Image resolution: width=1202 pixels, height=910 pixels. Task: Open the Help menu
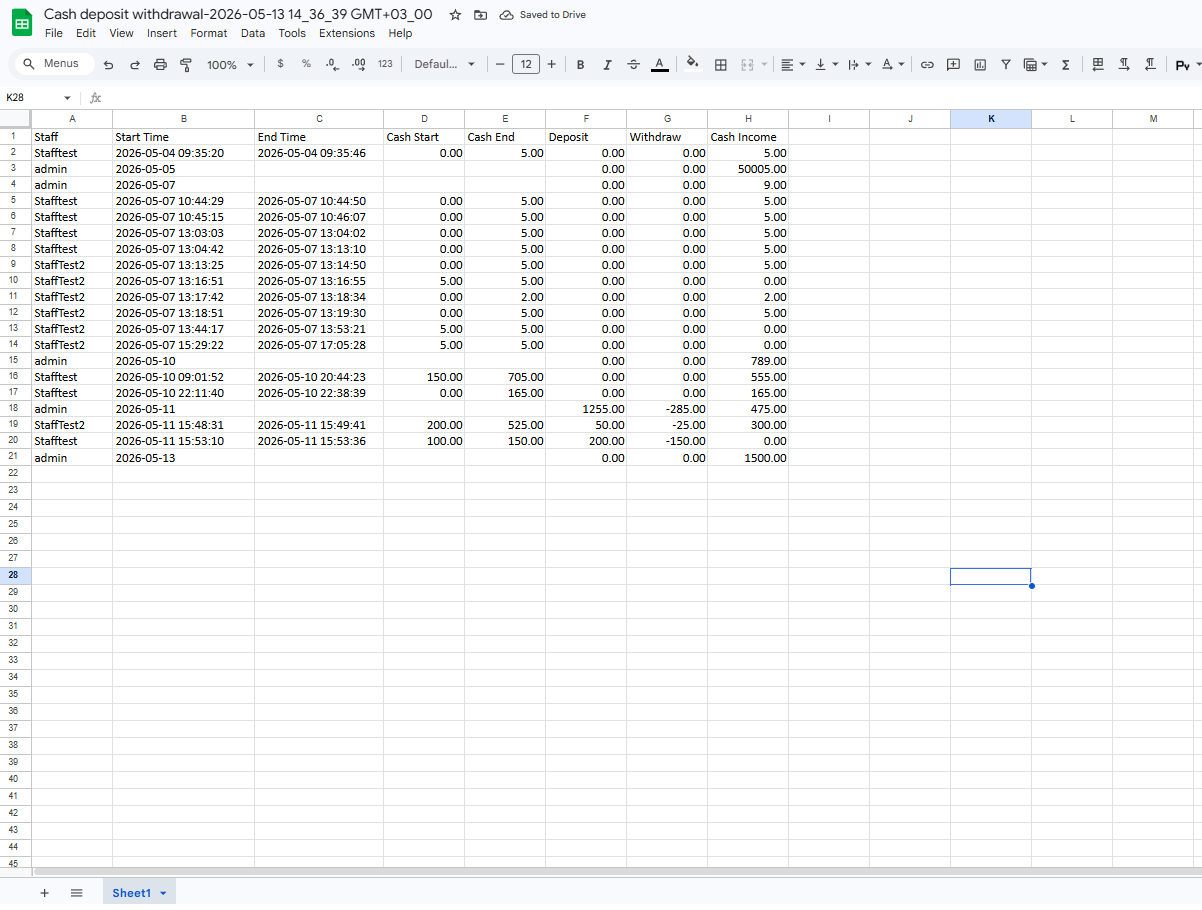pyautogui.click(x=400, y=33)
